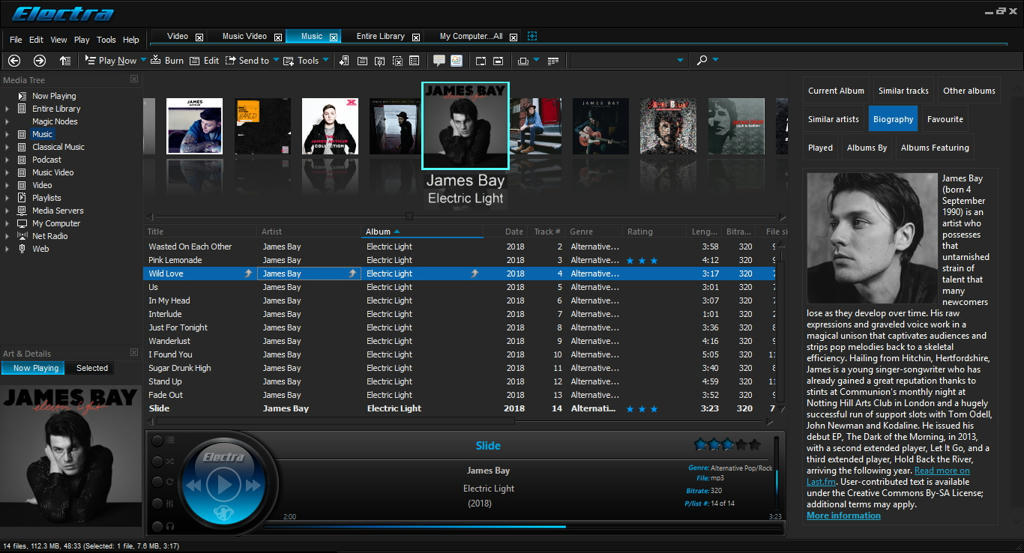Sort tracks by the Album column header
1024x553 pixels.
click(x=423, y=232)
